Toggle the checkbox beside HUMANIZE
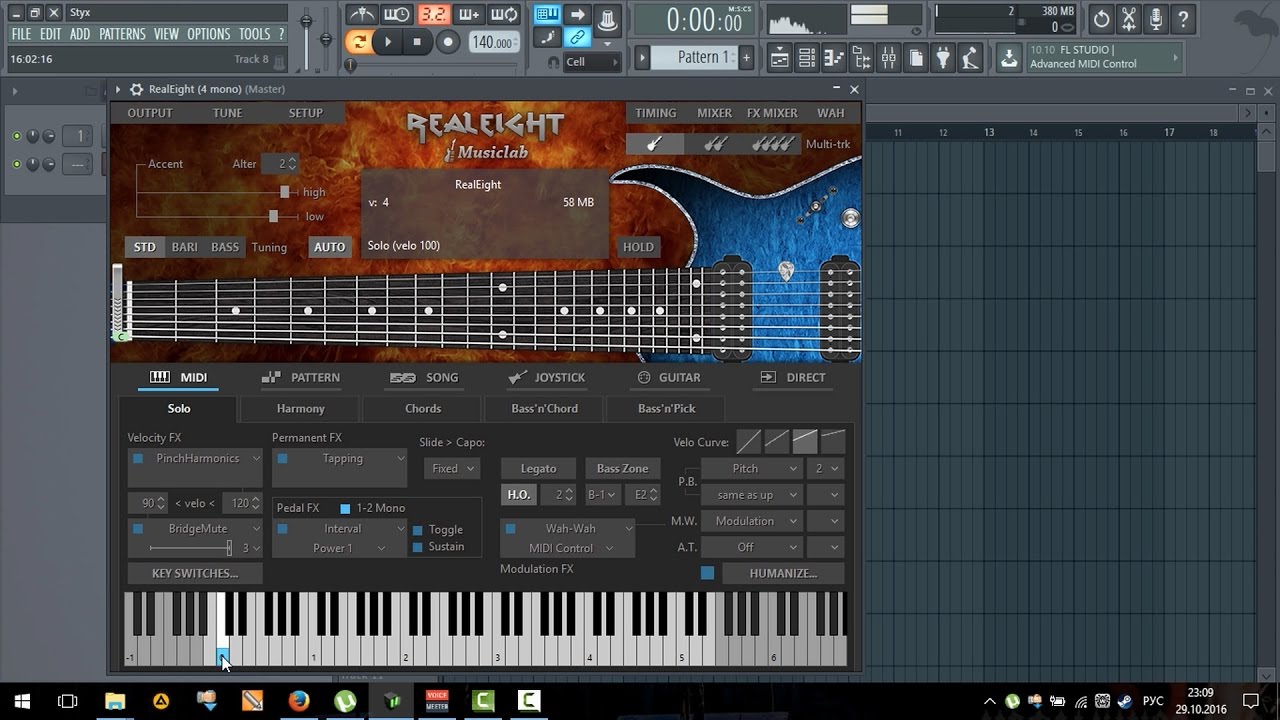This screenshot has width=1280, height=720. (707, 573)
